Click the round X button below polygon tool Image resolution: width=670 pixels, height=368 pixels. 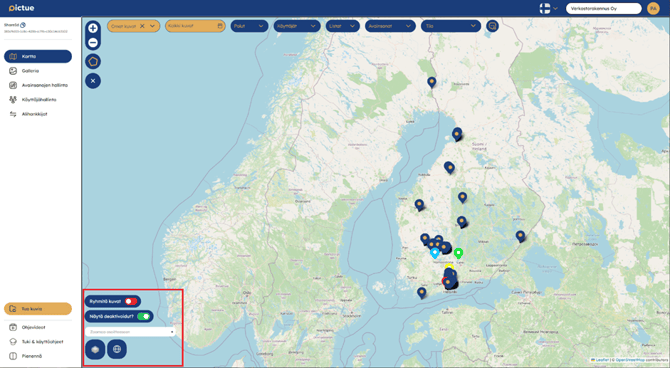93,81
